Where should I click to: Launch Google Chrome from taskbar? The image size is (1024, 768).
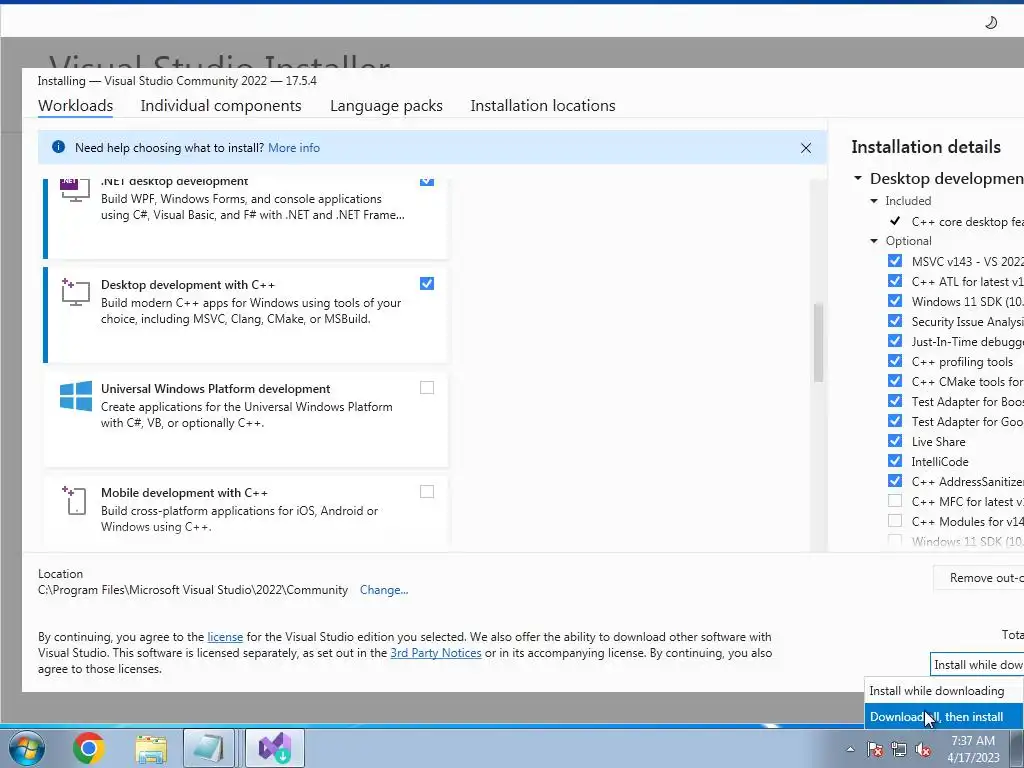(x=89, y=748)
